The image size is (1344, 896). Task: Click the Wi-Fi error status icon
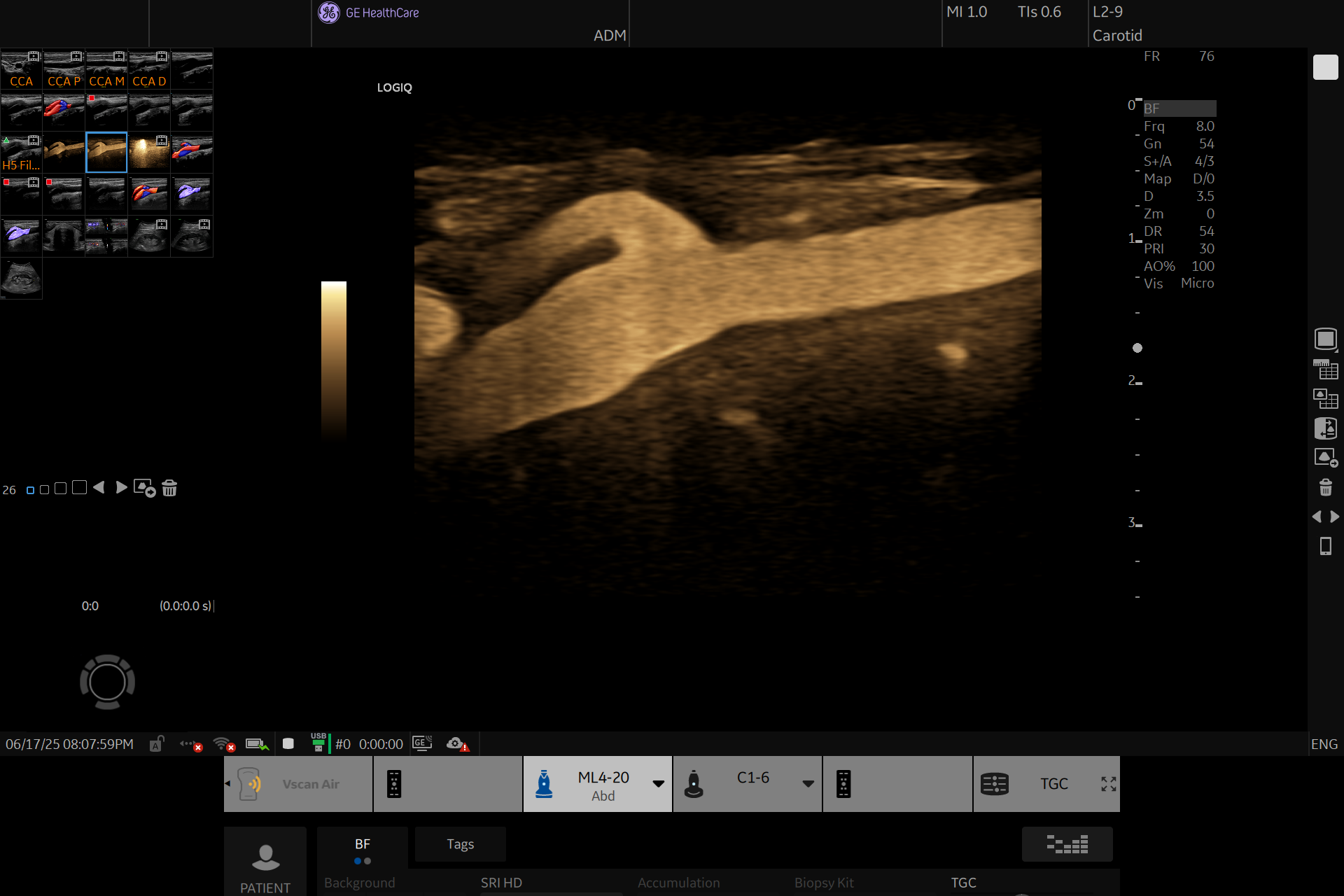click(x=224, y=744)
